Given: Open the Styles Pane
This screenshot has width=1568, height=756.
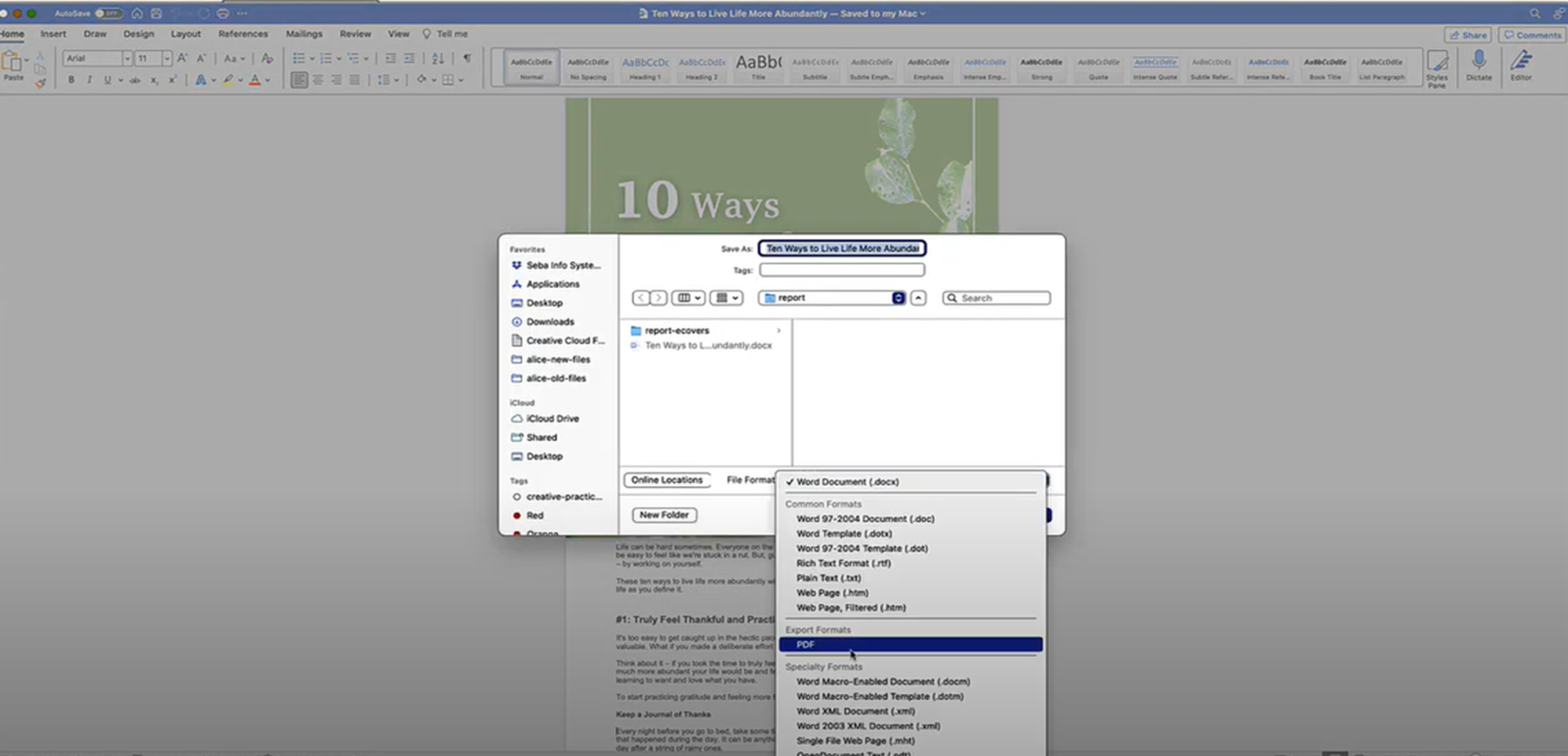Looking at the screenshot, I should pos(1437,69).
